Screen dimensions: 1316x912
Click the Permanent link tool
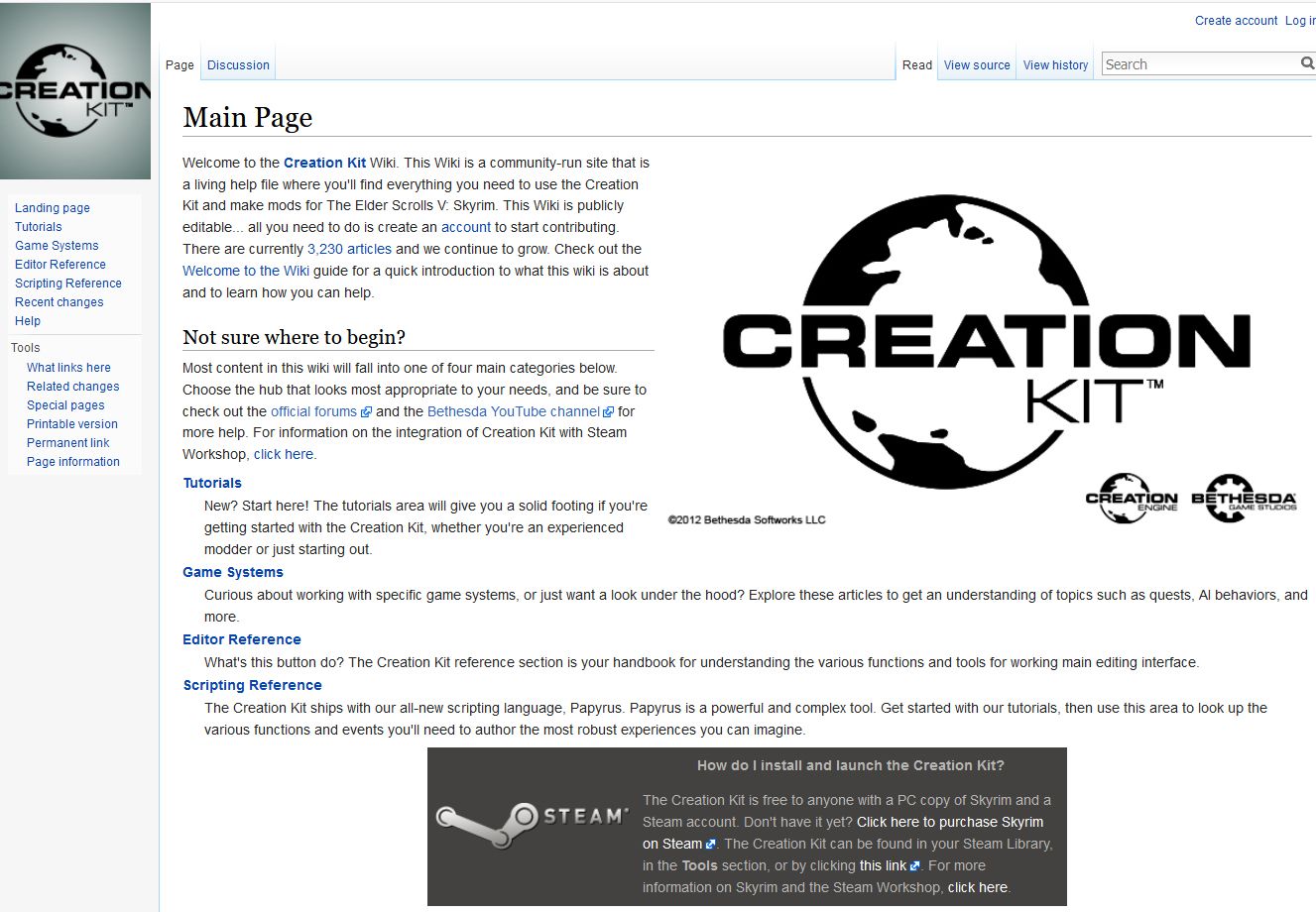[x=68, y=443]
